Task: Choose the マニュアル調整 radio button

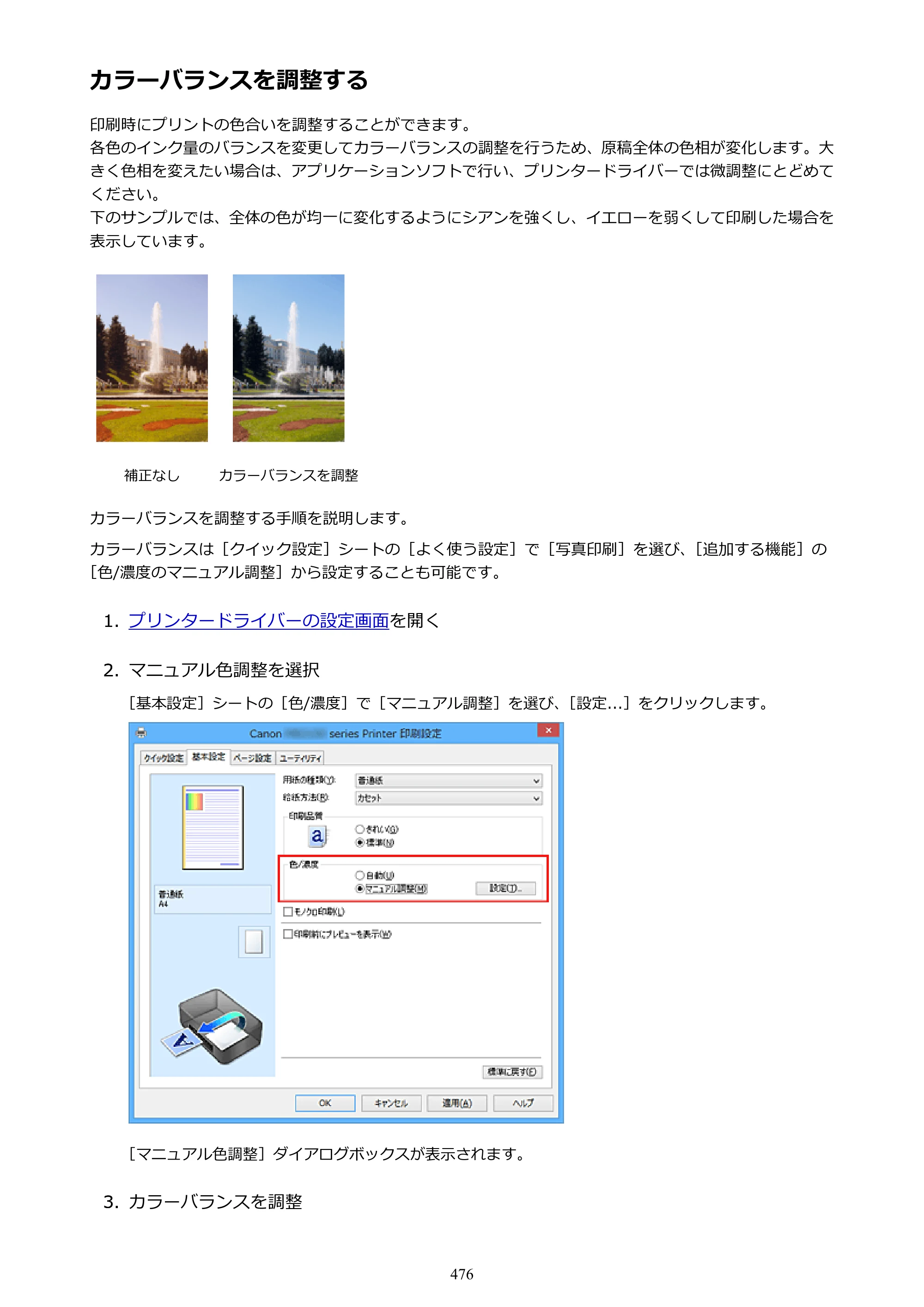Action: (x=360, y=888)
